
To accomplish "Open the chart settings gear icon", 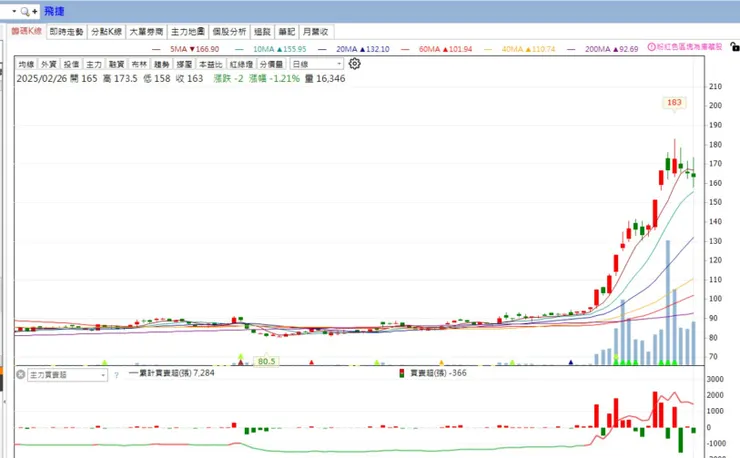I will point(354,64).
